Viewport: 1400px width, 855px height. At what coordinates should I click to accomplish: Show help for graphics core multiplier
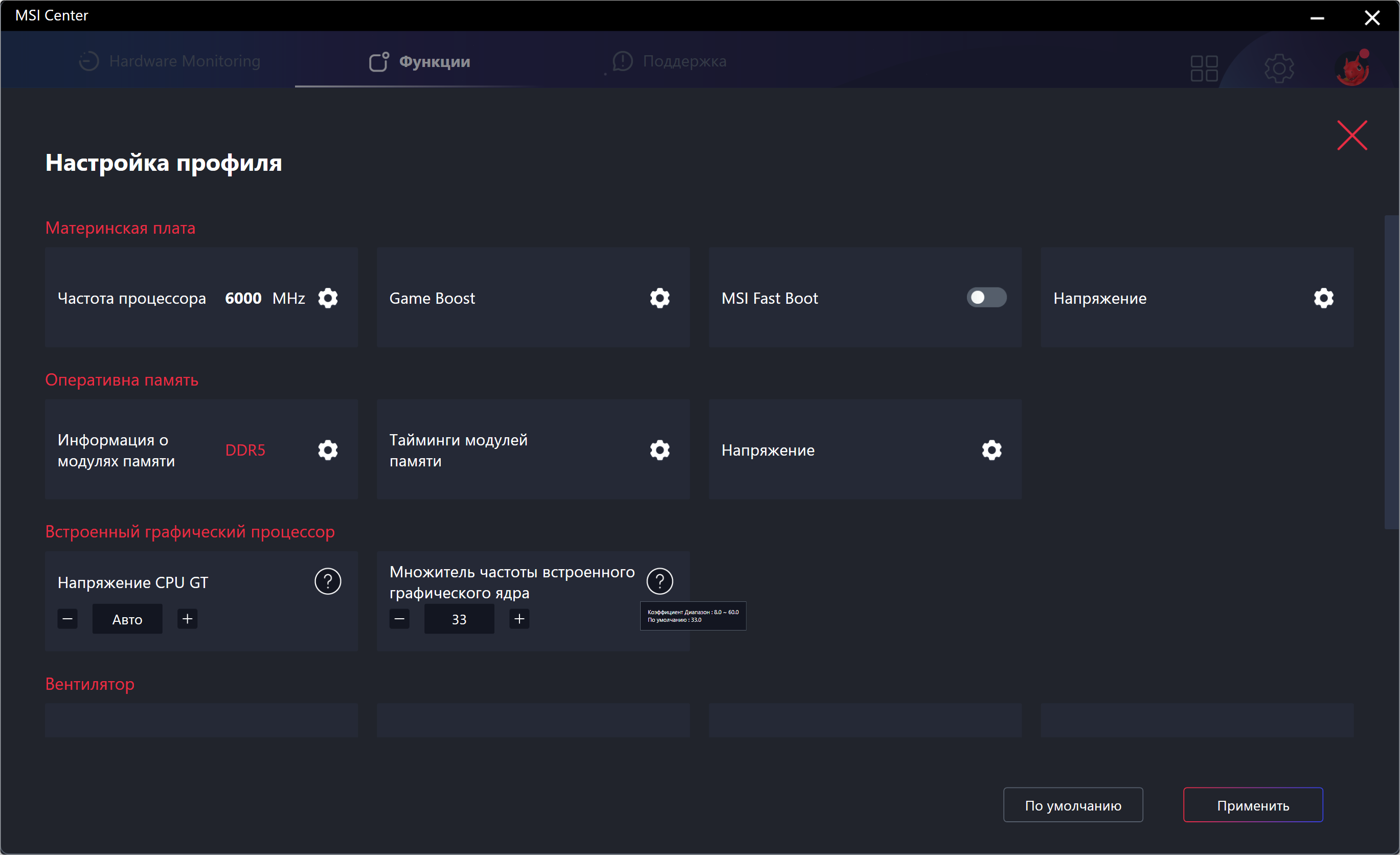pos(660,581)
